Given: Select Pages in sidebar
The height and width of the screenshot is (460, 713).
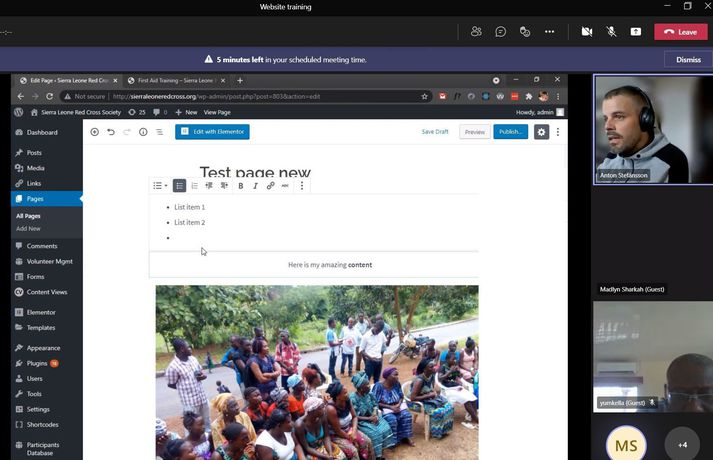Looking at the screenshot, I should click(x=47, y=199).
